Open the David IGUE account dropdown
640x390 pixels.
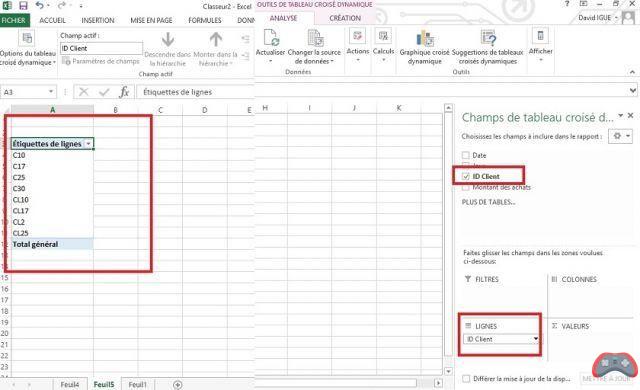tap(617, 18)
